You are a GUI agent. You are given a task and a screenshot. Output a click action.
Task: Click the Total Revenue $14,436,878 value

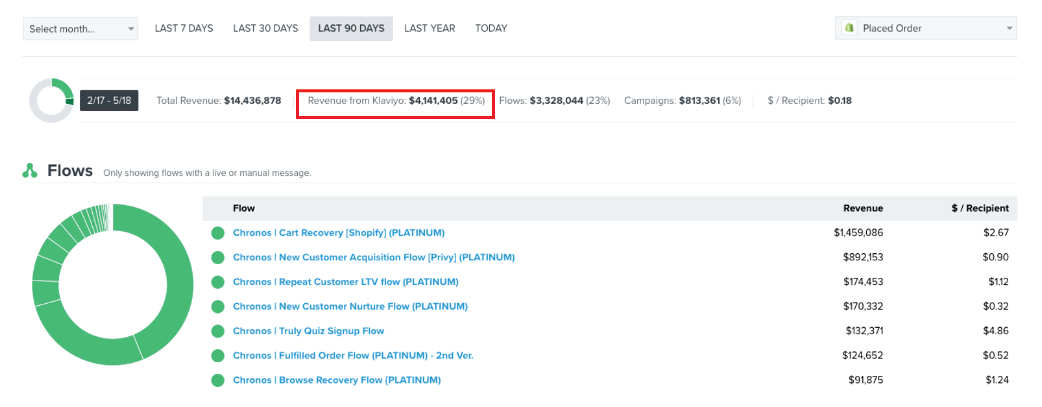coord(253,101)
